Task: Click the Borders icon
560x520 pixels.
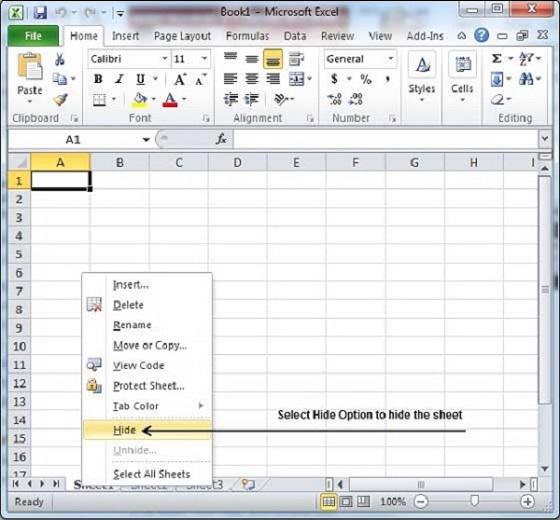Action: [x=99, y=100]
